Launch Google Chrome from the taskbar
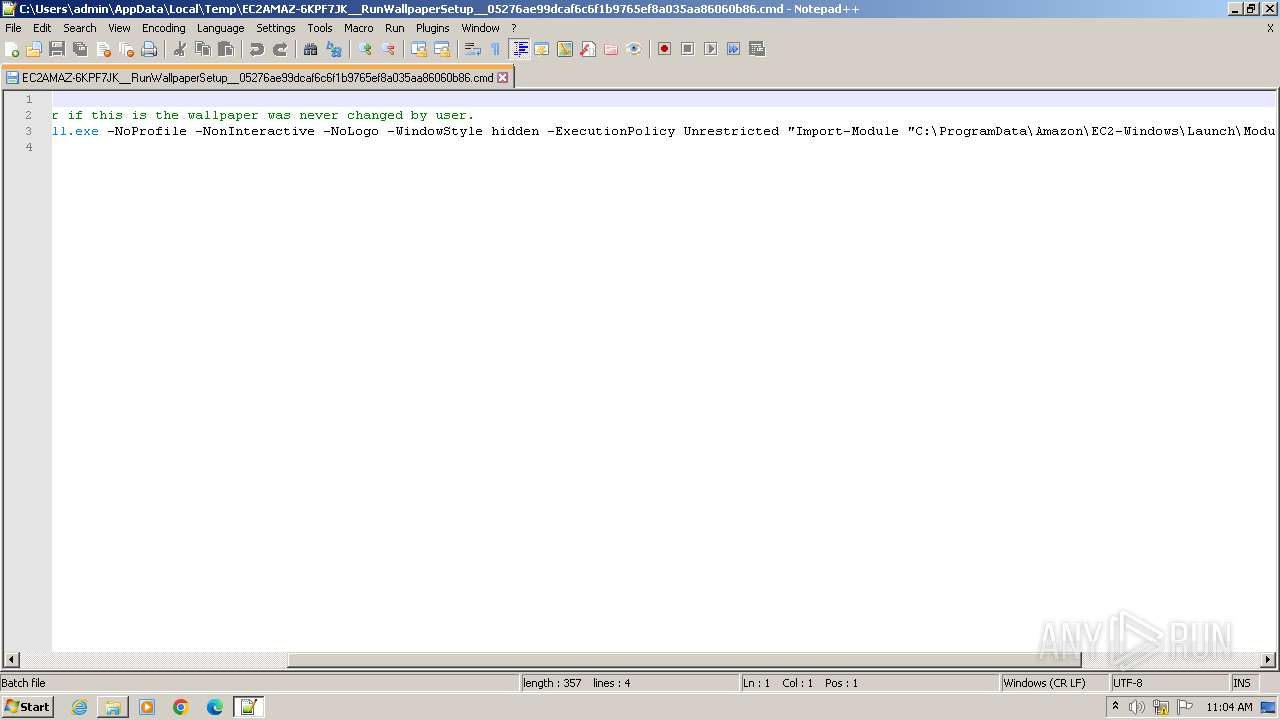The width and height of the screenshot is (1280, 720). click(181, 707)
